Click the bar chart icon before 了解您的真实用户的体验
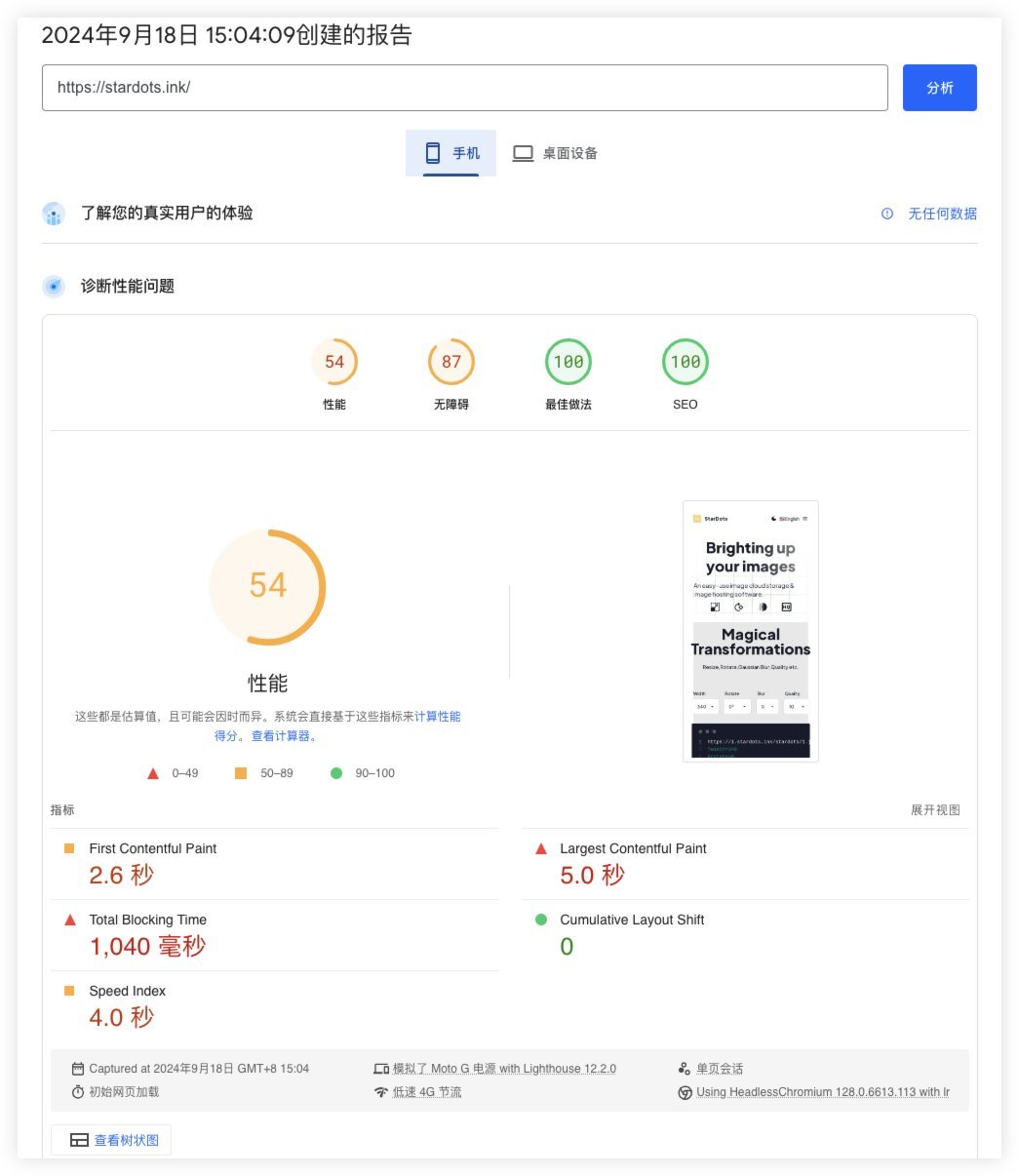The height and width of the screenshot is (1176, 1019). 54,214
